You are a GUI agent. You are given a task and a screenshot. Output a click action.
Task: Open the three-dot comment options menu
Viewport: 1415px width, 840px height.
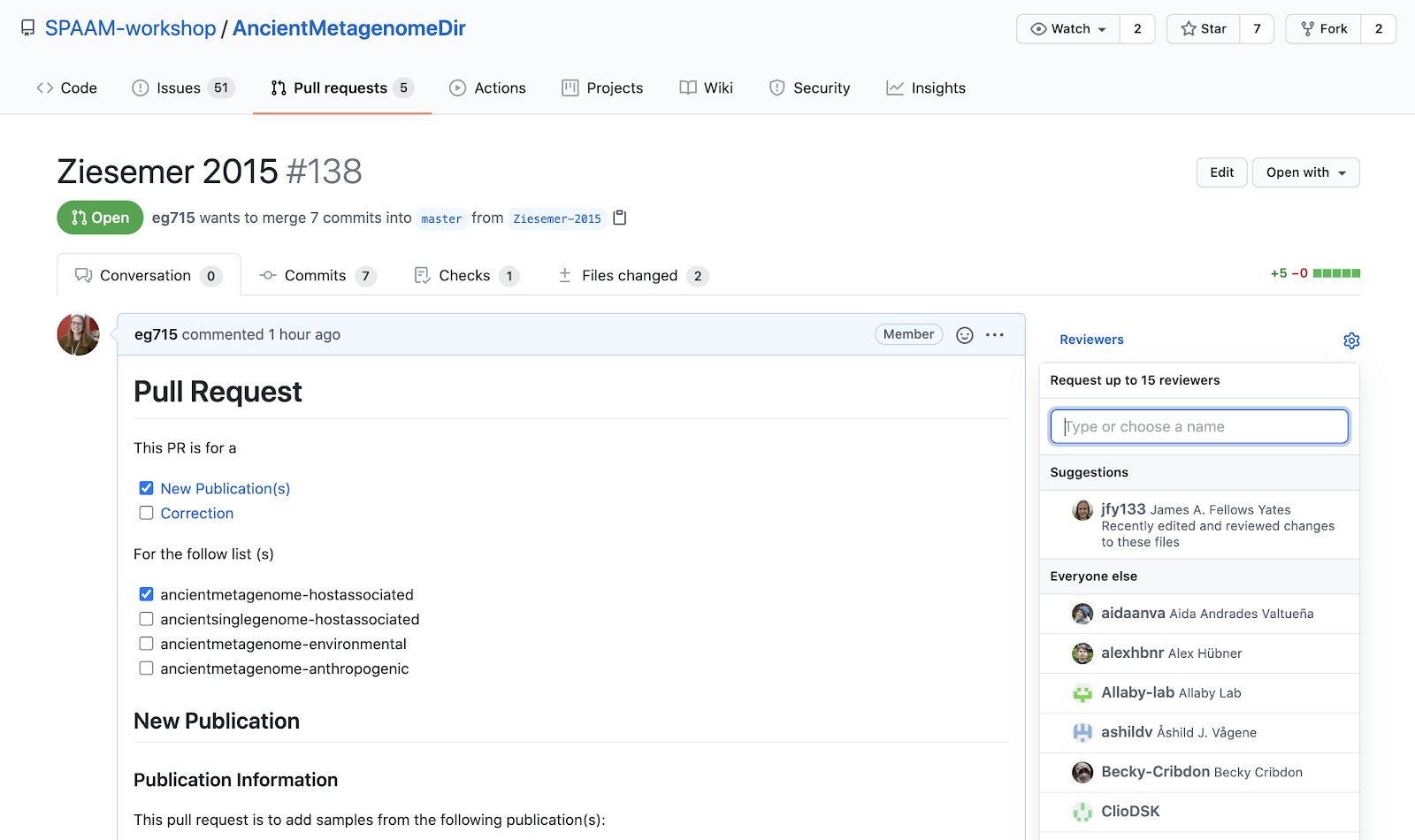point(995,335)
